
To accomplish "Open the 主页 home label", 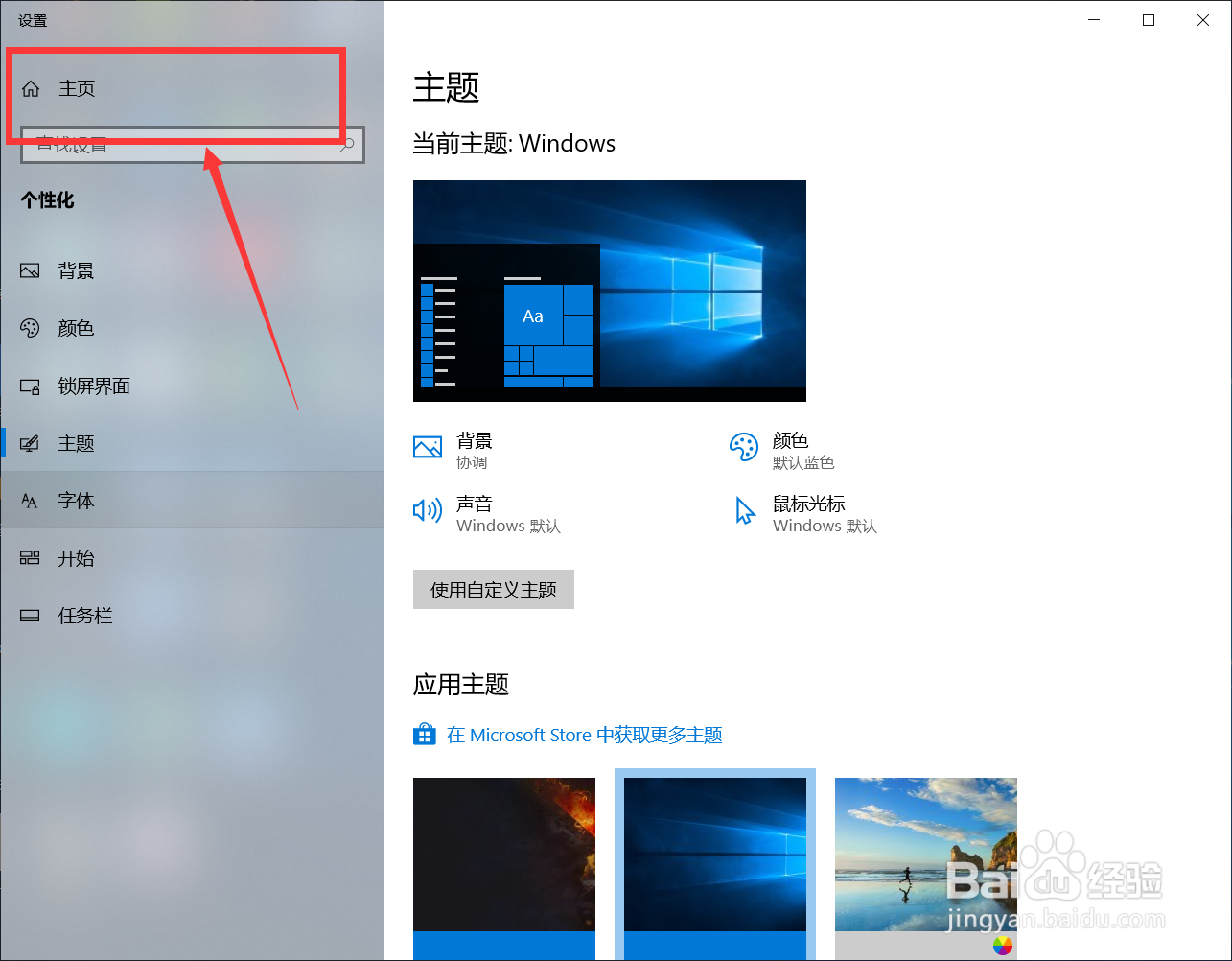I will coord(77,88).
